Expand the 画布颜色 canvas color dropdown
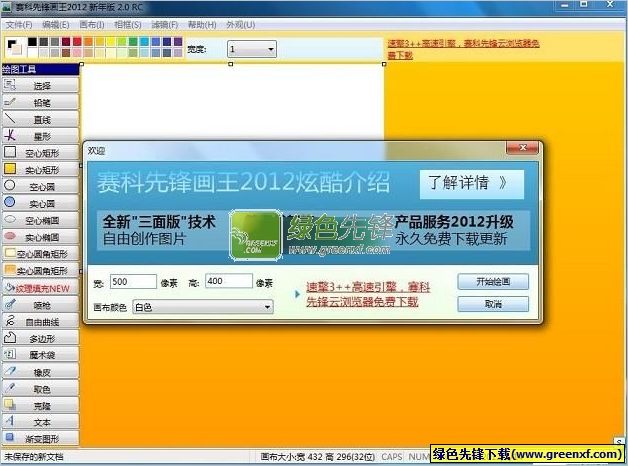 point(203,307)
